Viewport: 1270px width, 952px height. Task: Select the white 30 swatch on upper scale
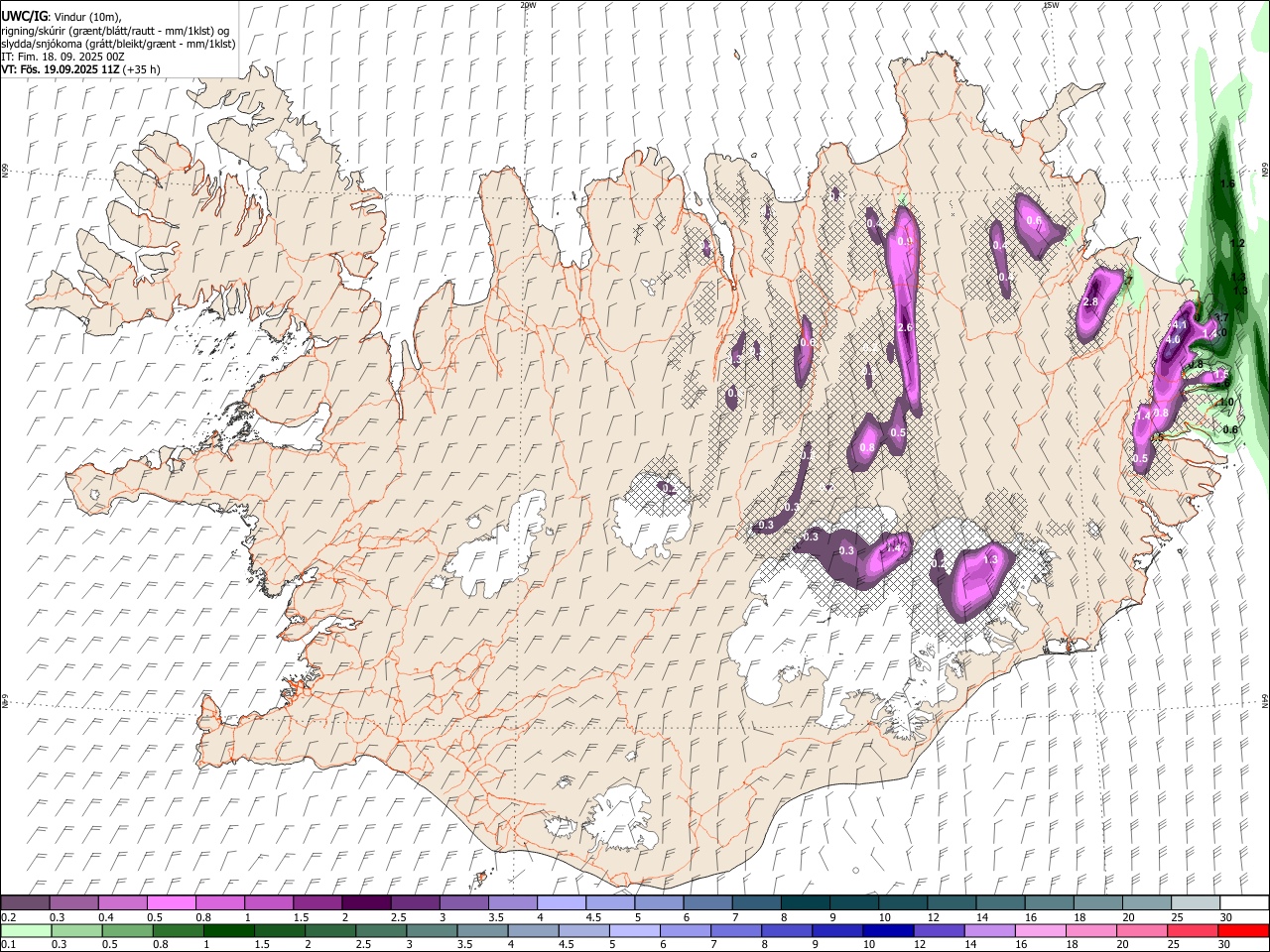click(x=1244, y=903)
